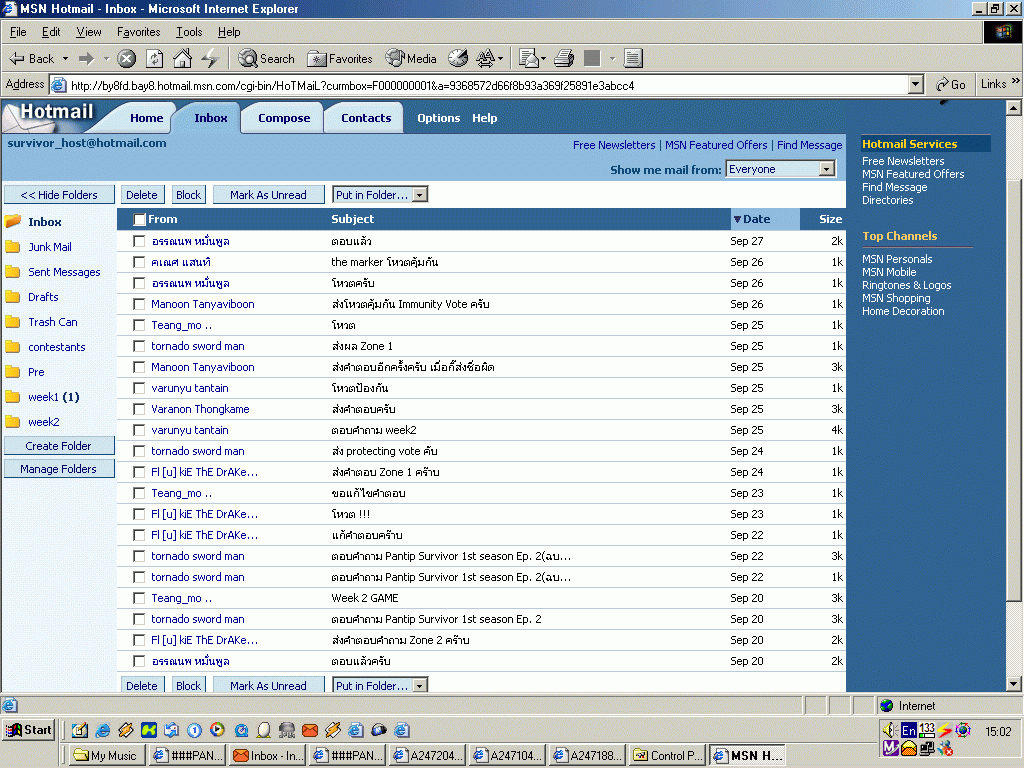
Task: Switch to the Contacts tab
Action: [366, 118]
